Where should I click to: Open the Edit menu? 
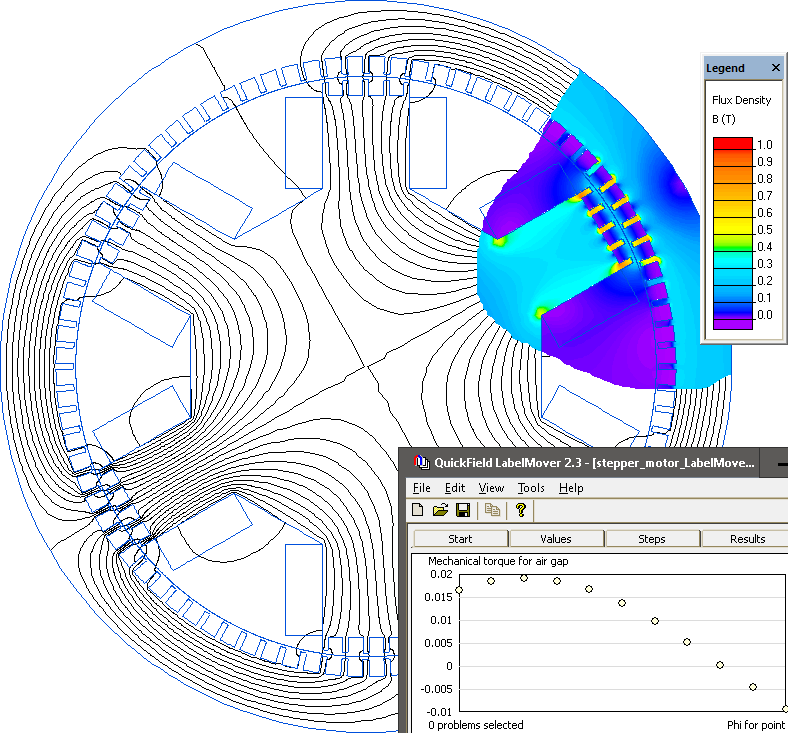(x=455, y=488)
